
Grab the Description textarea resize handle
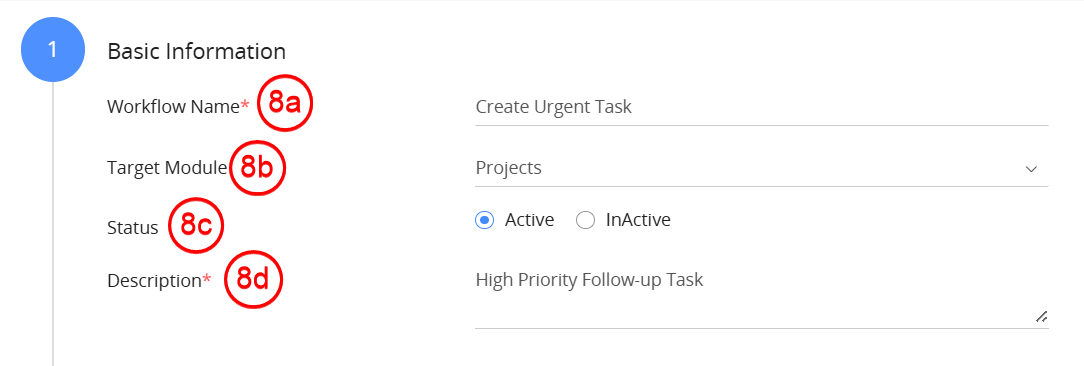[1040, 316]
